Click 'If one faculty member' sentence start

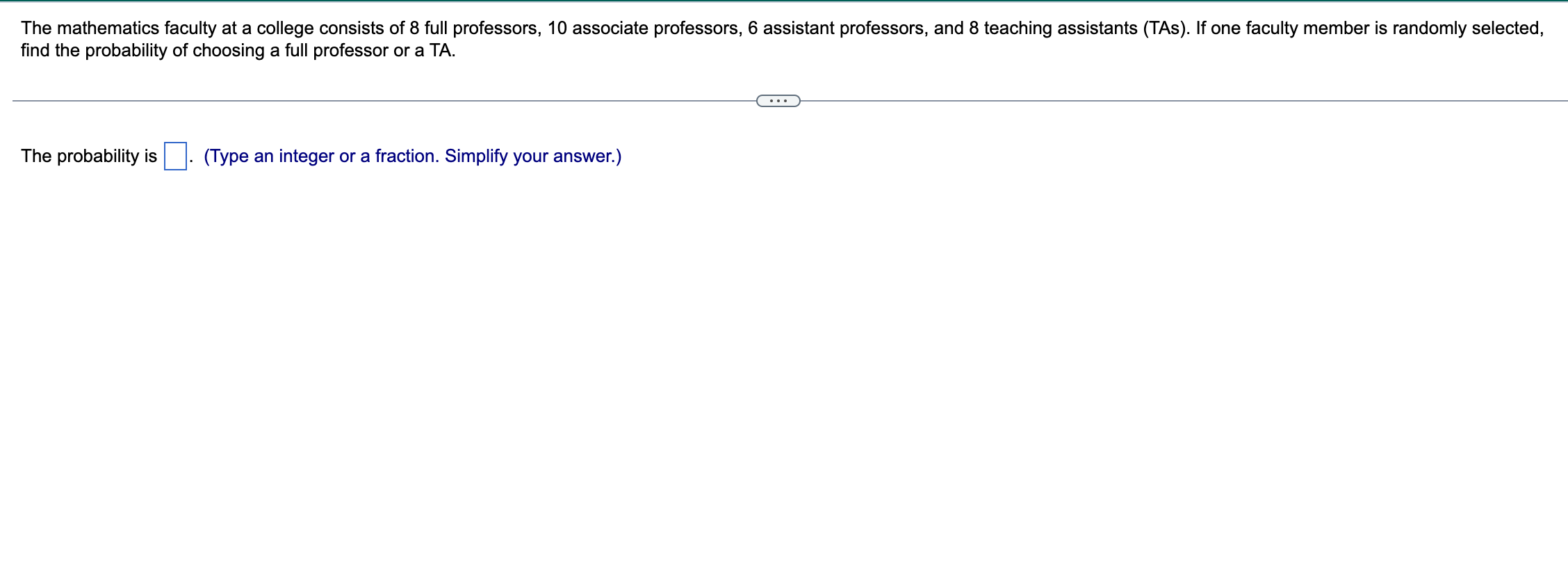pyautogui.click(x=1282, y=29)
